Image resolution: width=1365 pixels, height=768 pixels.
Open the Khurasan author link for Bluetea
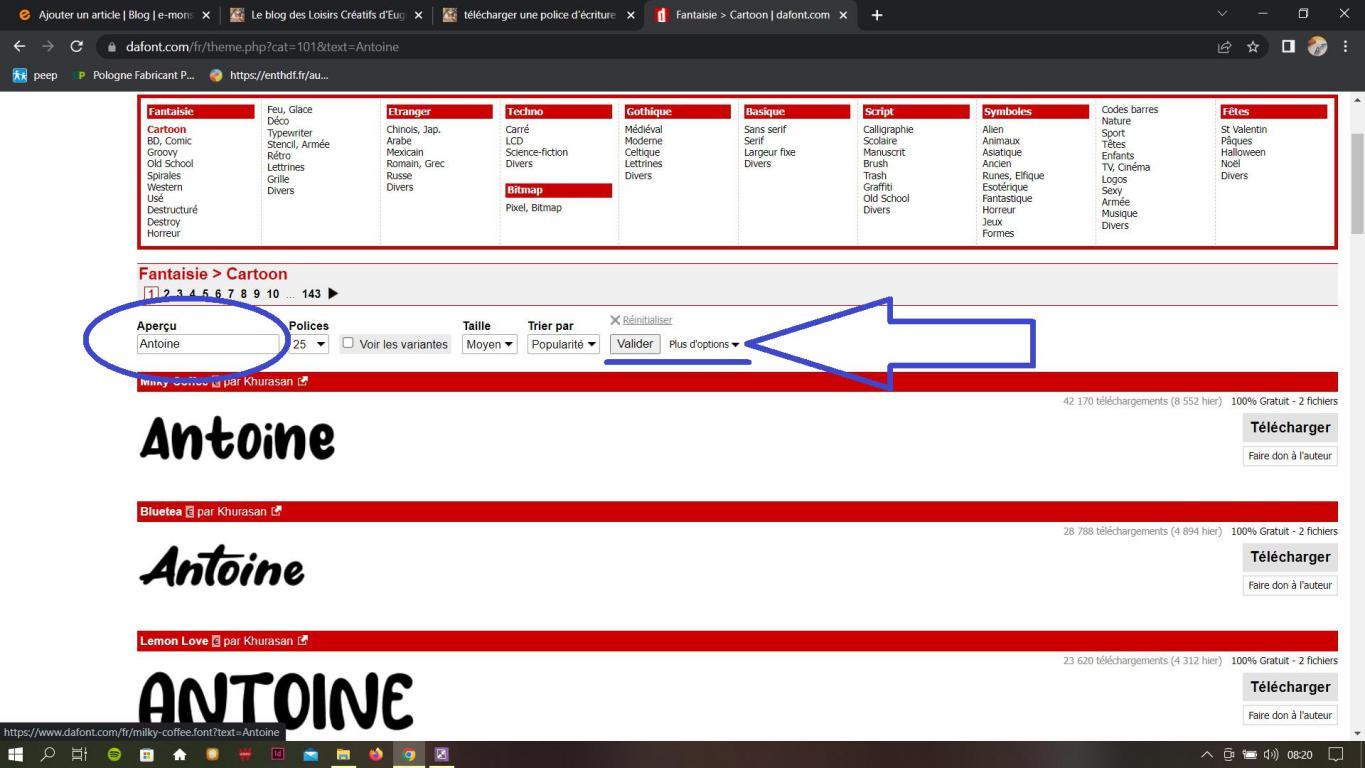click(242, 512)
